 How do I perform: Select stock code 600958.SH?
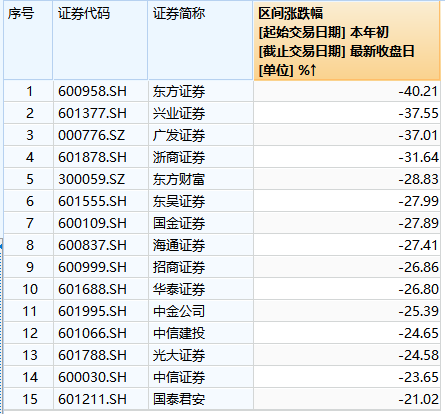(x=92, y=91)
